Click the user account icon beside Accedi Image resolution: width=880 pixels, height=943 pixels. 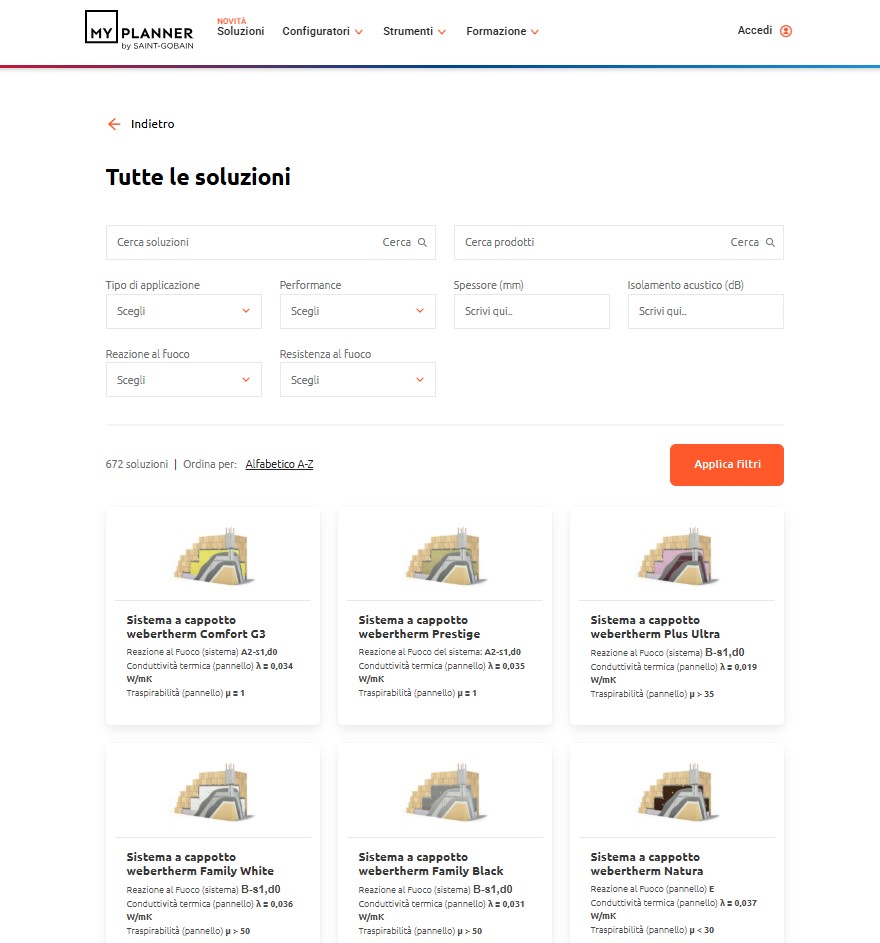786,31
